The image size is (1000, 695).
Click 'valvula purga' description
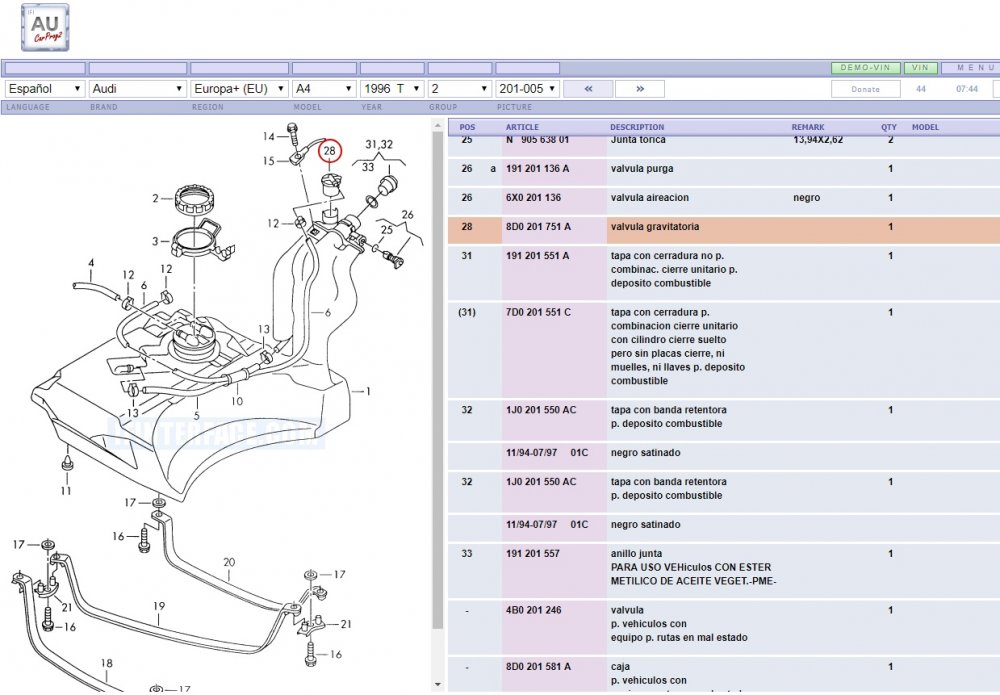642,169
